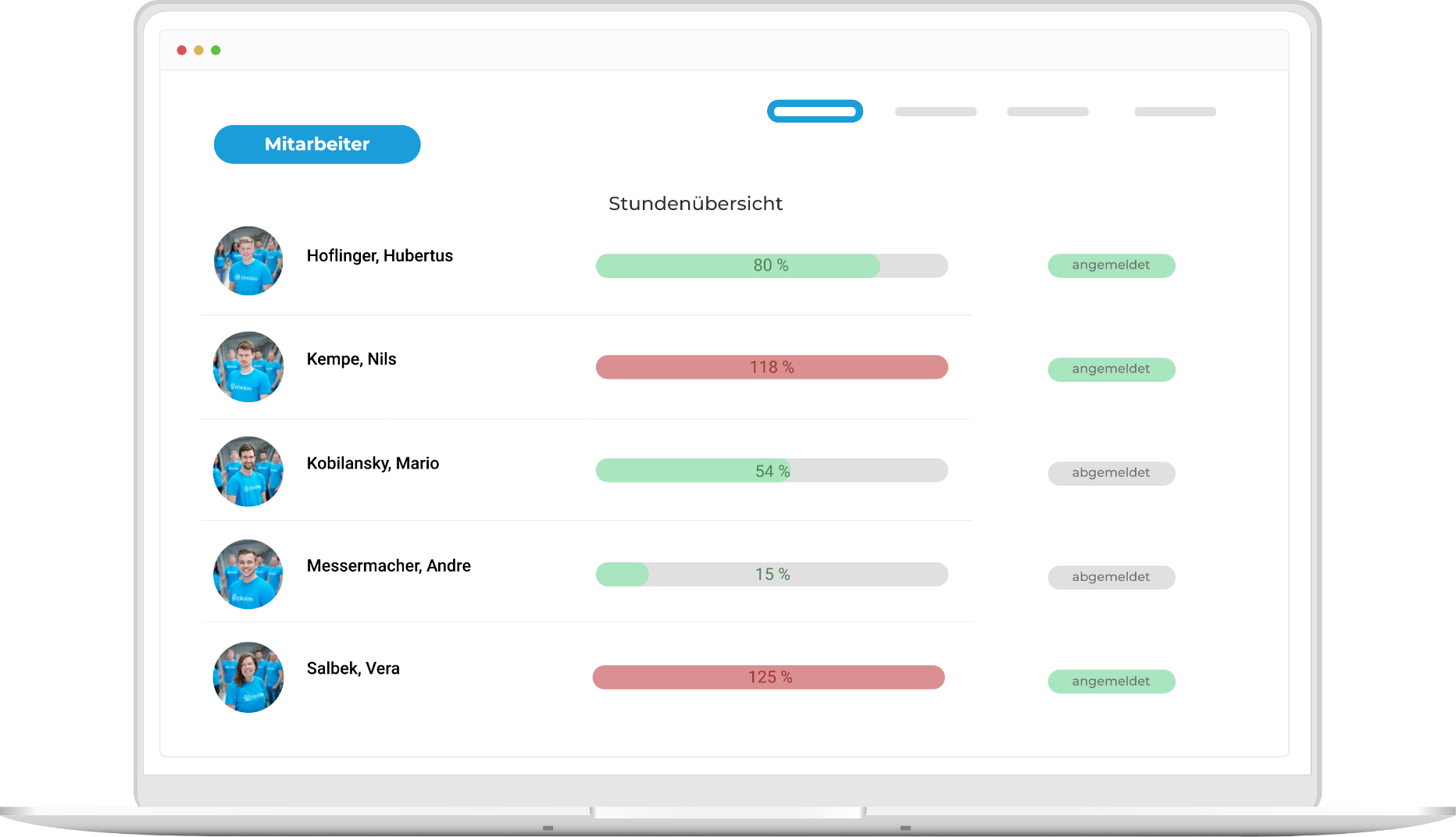
Task: Select the name Hoflinger, Hubertus
Action: click(x=380, y=256)
